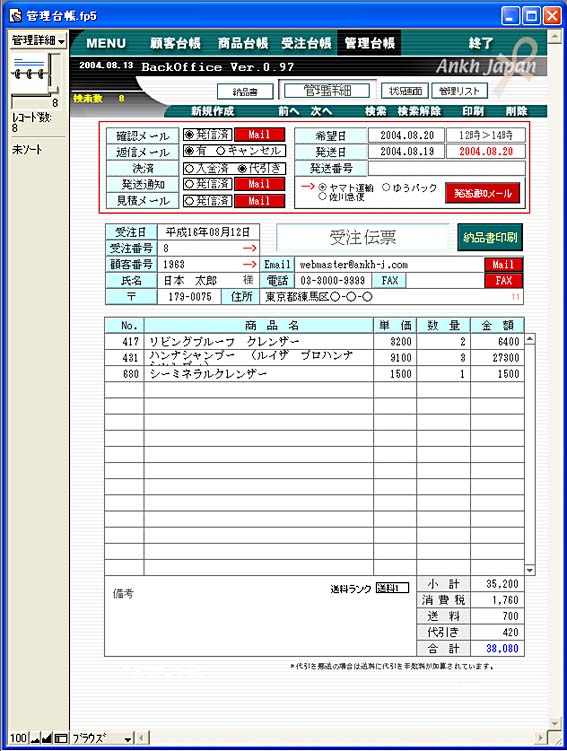Click the zoom in mountain icon

click(x=46, y=738)
